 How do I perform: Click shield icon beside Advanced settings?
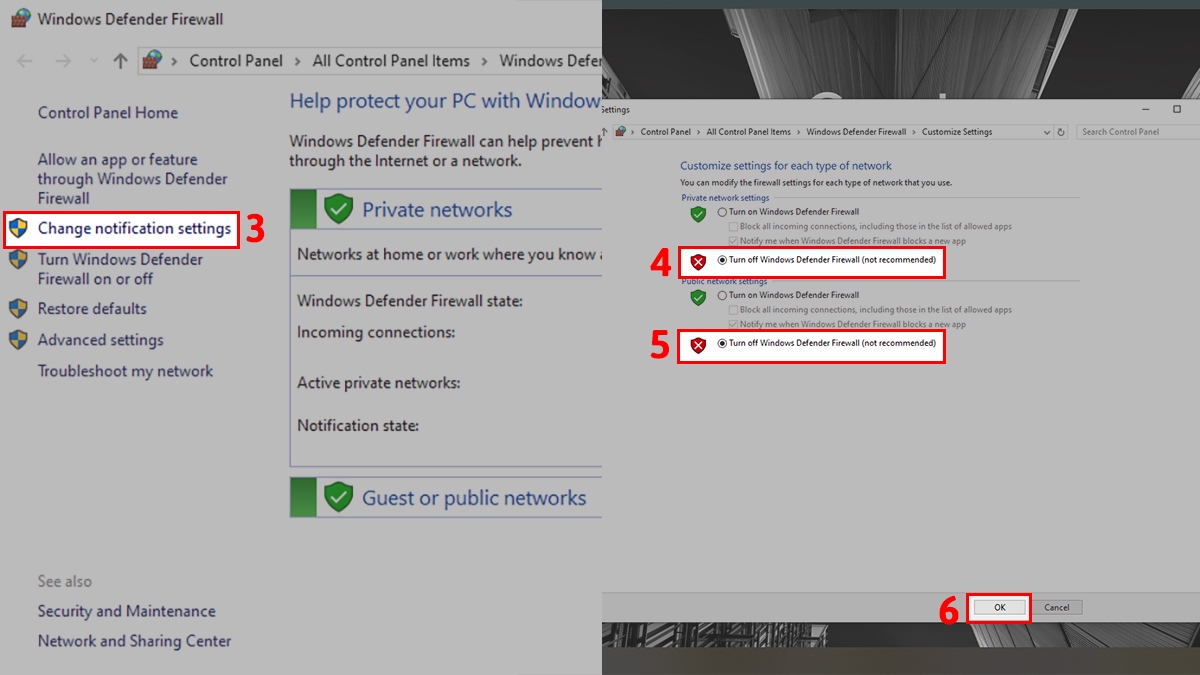click(x=18, y=340)
